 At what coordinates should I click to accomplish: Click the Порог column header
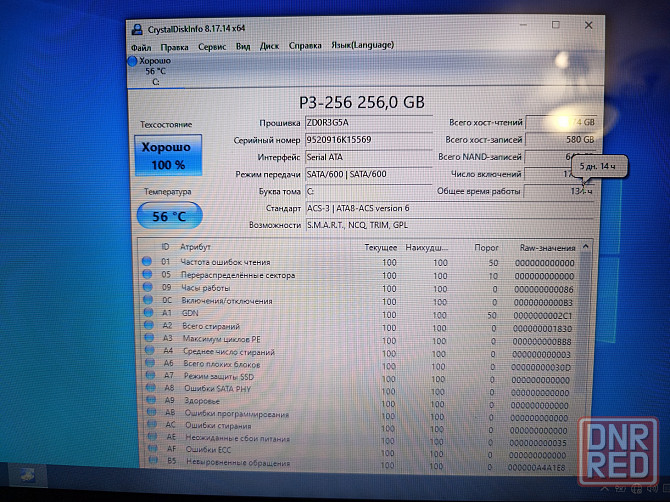click(x=486, y=248)
